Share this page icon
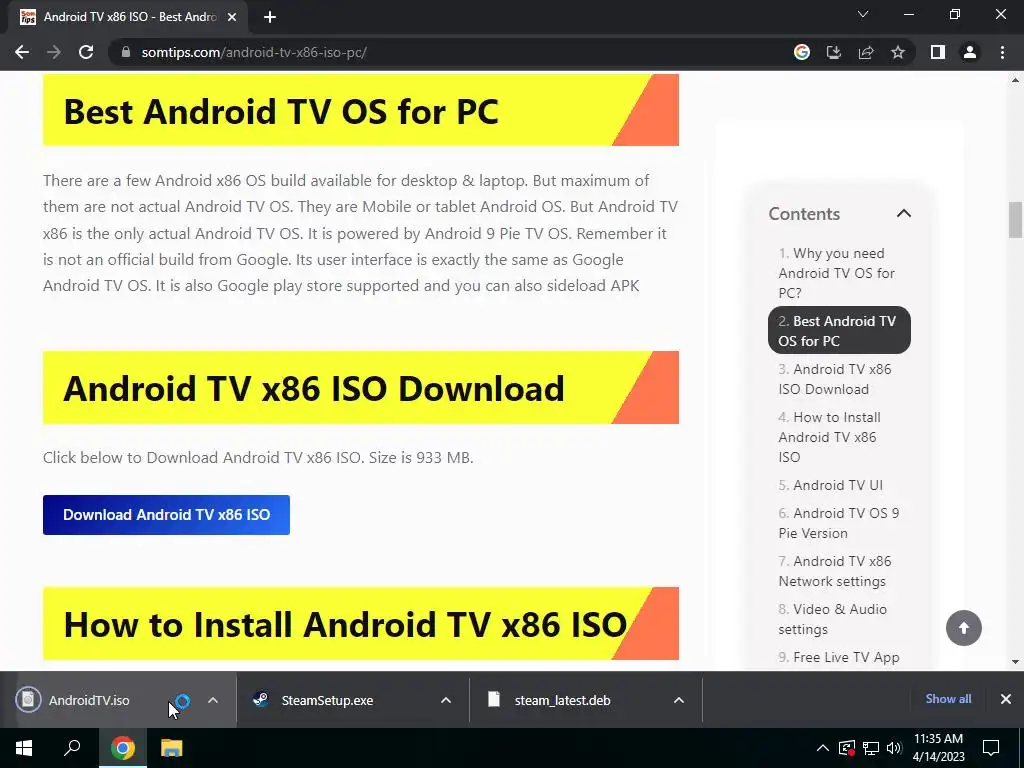 (866, 52)
